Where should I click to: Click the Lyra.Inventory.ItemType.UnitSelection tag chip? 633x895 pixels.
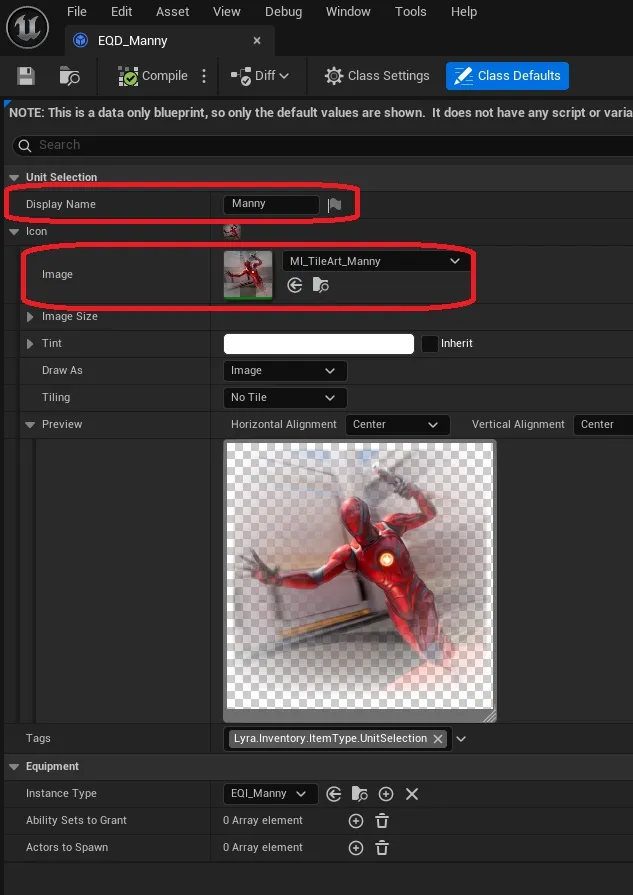pyautogui.click(x=337, y=739)
